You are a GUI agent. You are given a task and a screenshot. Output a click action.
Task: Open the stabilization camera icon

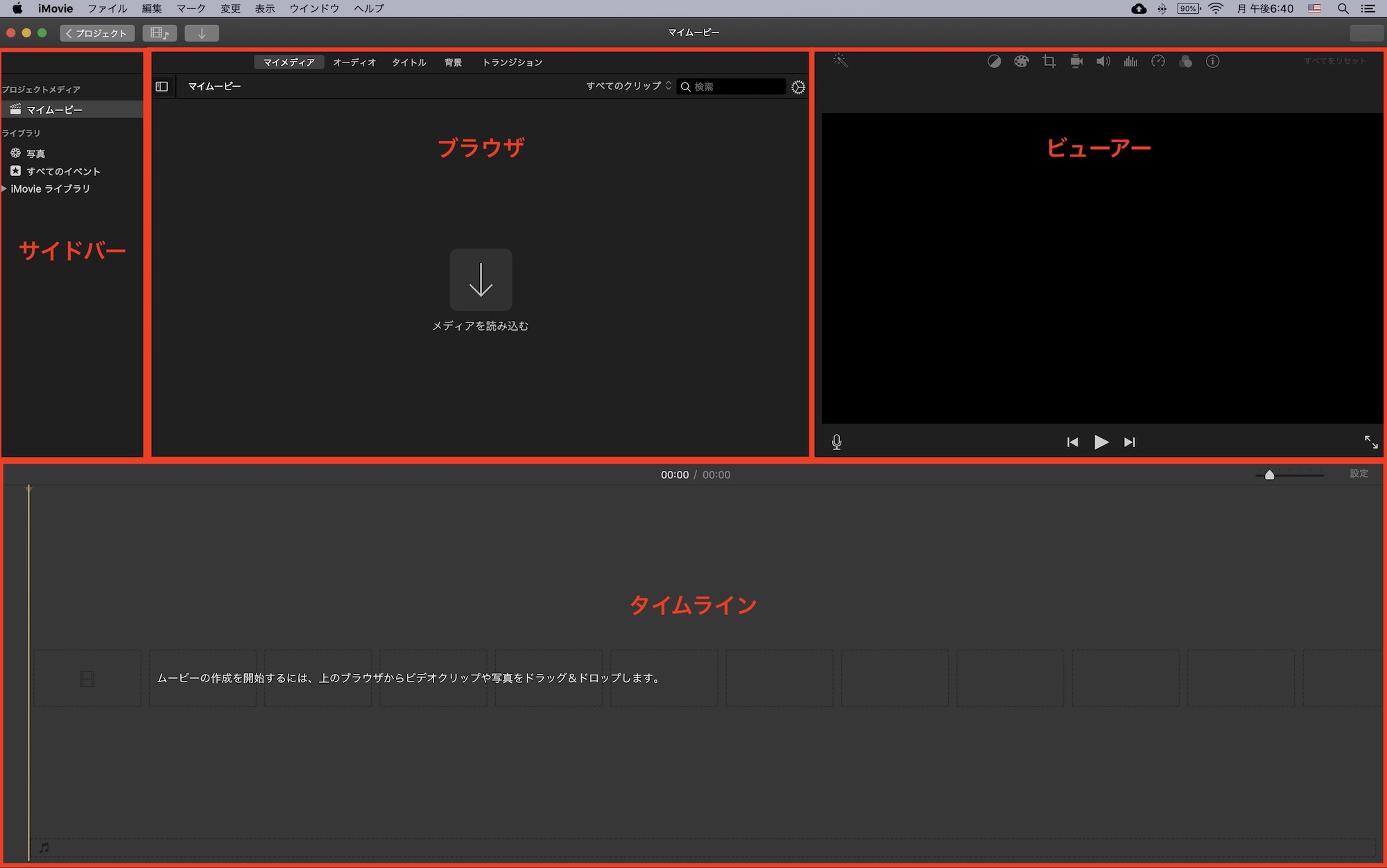1076,62
